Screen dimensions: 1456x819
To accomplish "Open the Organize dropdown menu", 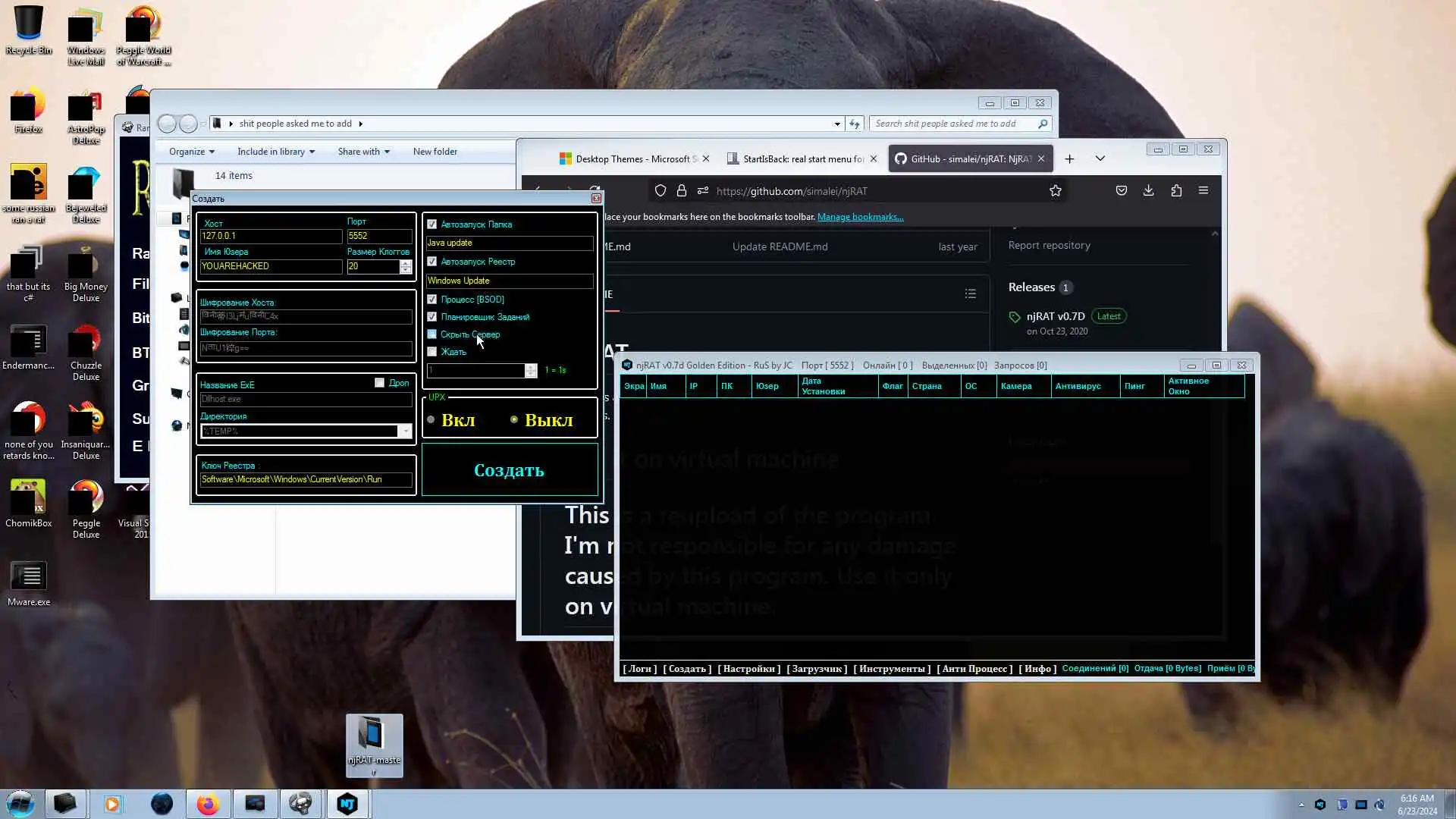I will (x=191, y=152).
